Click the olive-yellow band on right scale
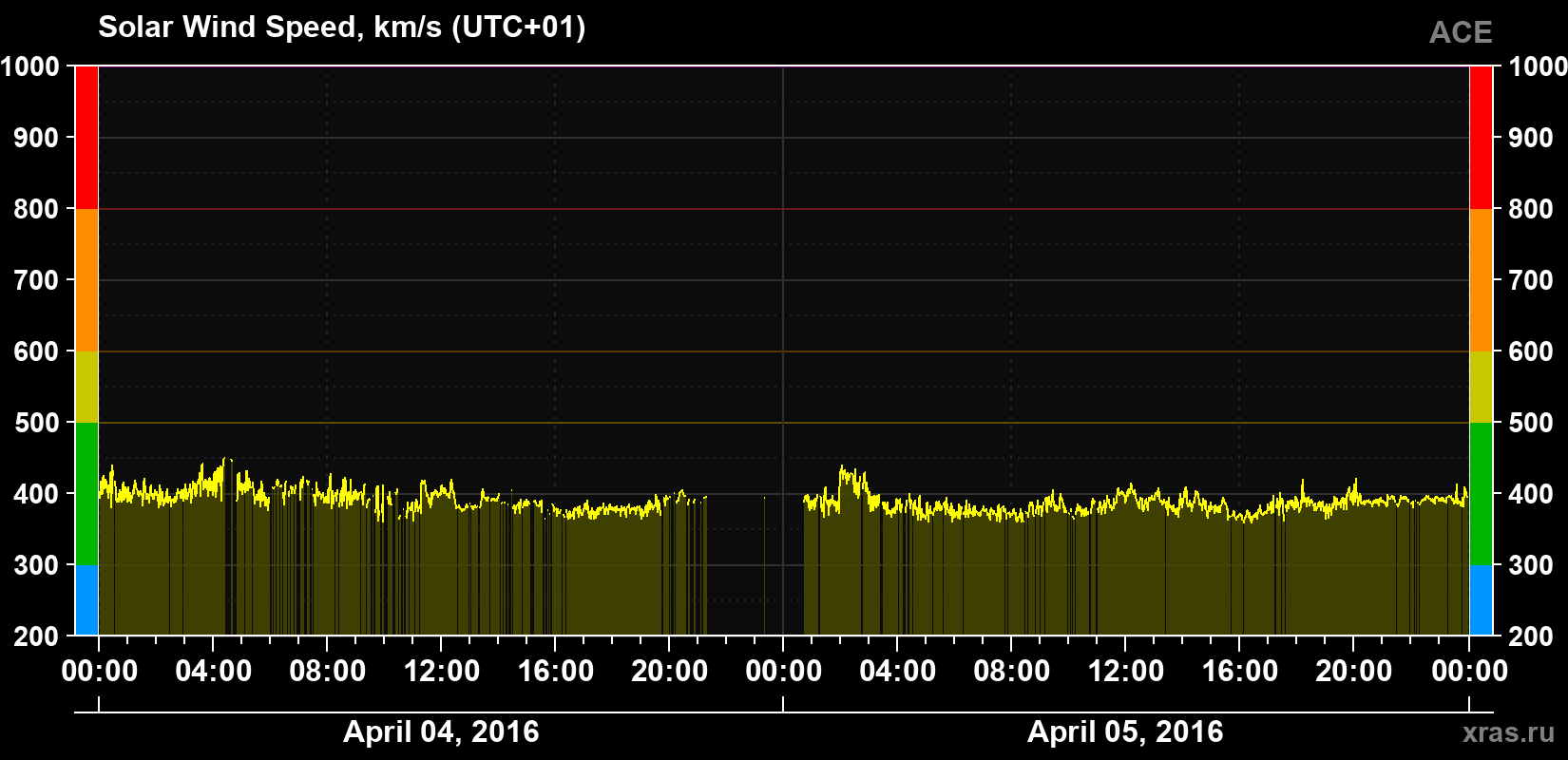1568x760 pixels. click(1481, 387)
